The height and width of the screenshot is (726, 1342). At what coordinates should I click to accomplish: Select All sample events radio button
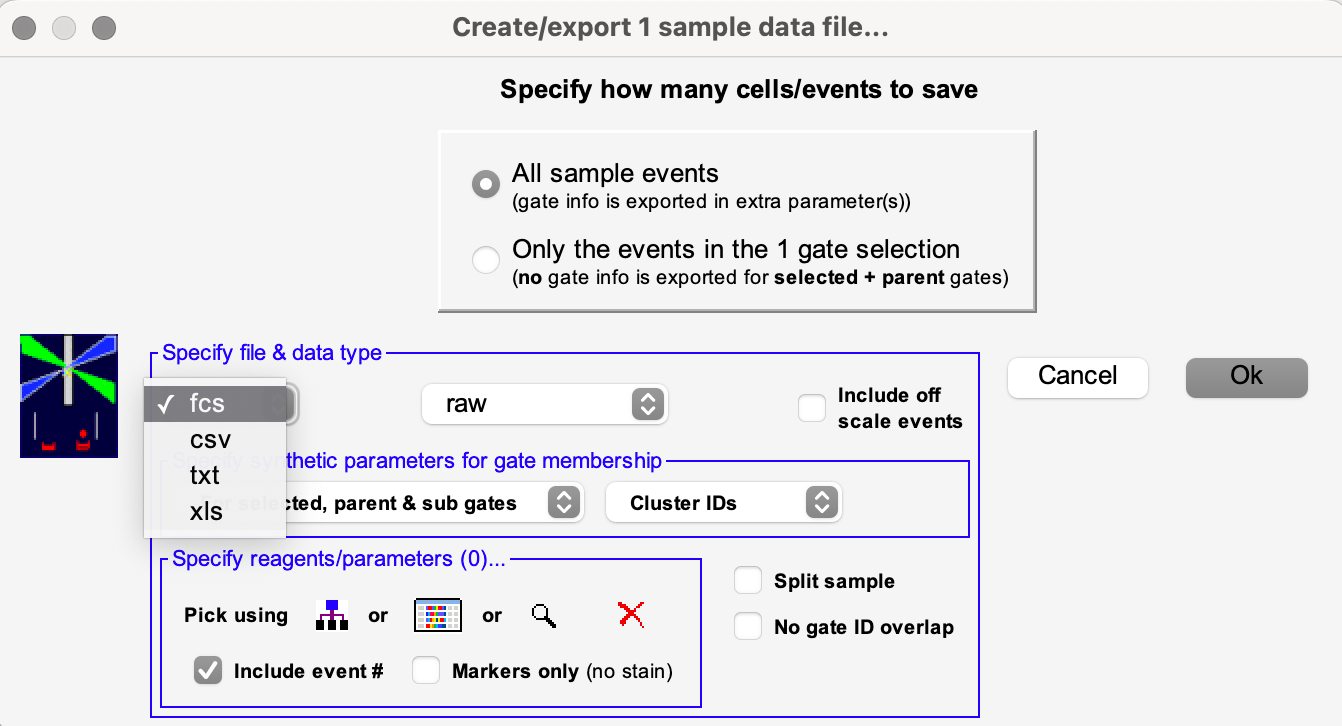486,184
